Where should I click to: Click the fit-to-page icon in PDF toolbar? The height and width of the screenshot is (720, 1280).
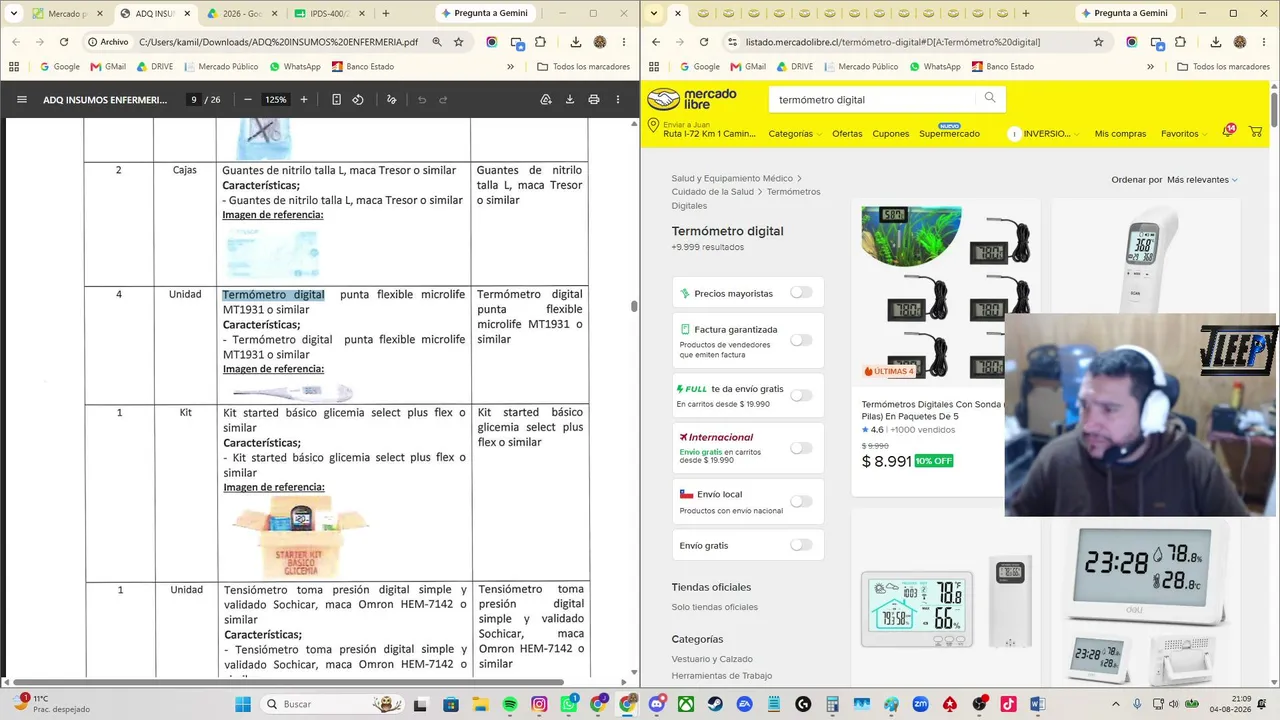(336, 100)
